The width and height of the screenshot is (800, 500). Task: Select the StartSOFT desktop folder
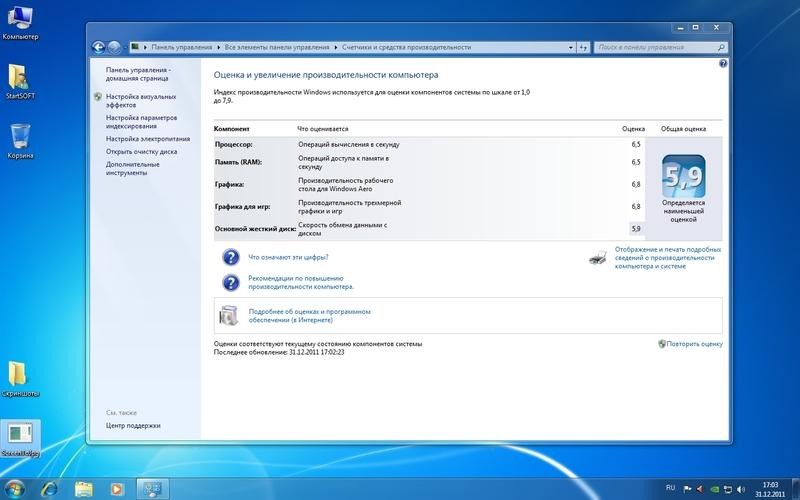[20, 82]
